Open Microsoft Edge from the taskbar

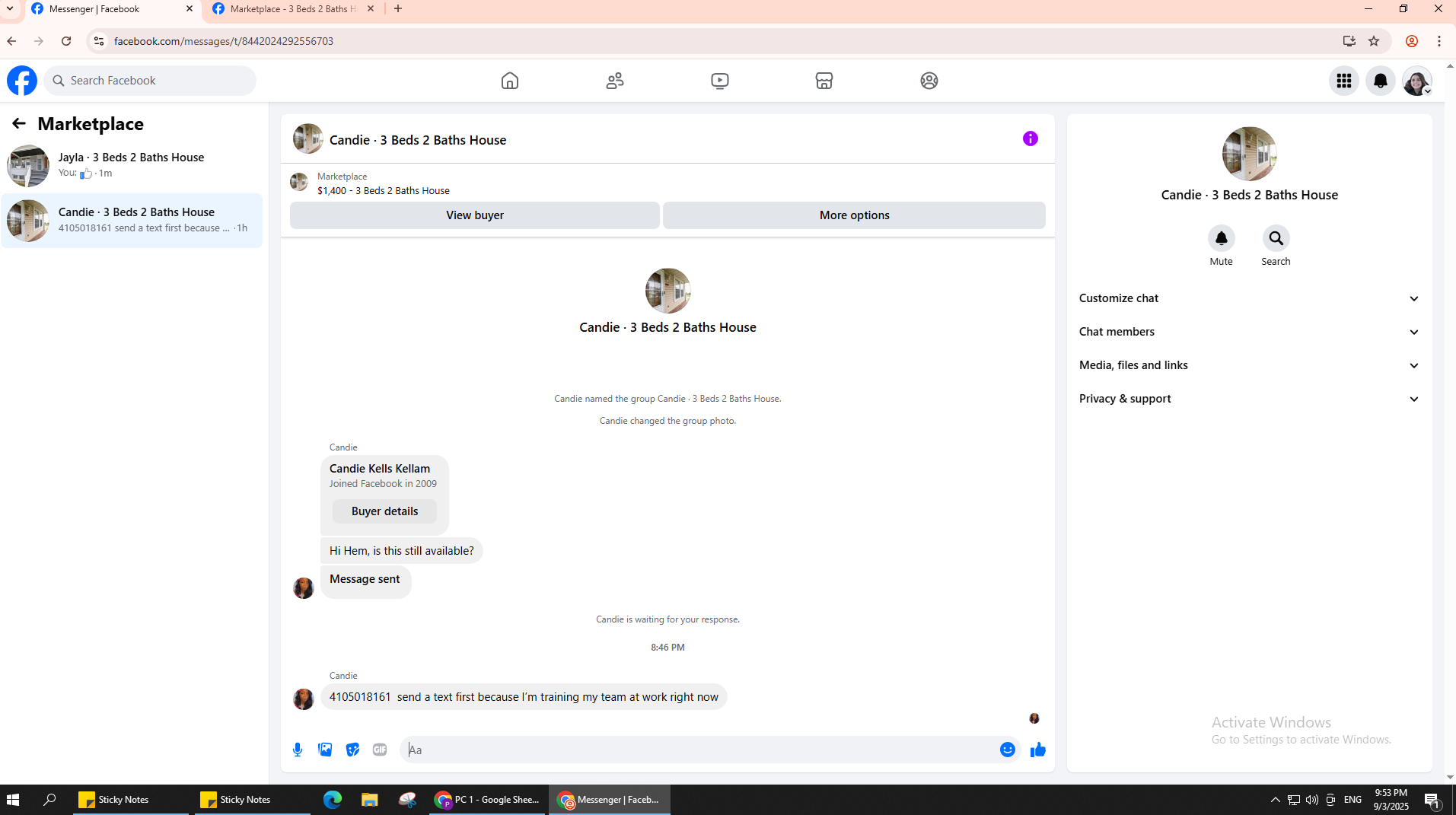(x=333, y=800)
